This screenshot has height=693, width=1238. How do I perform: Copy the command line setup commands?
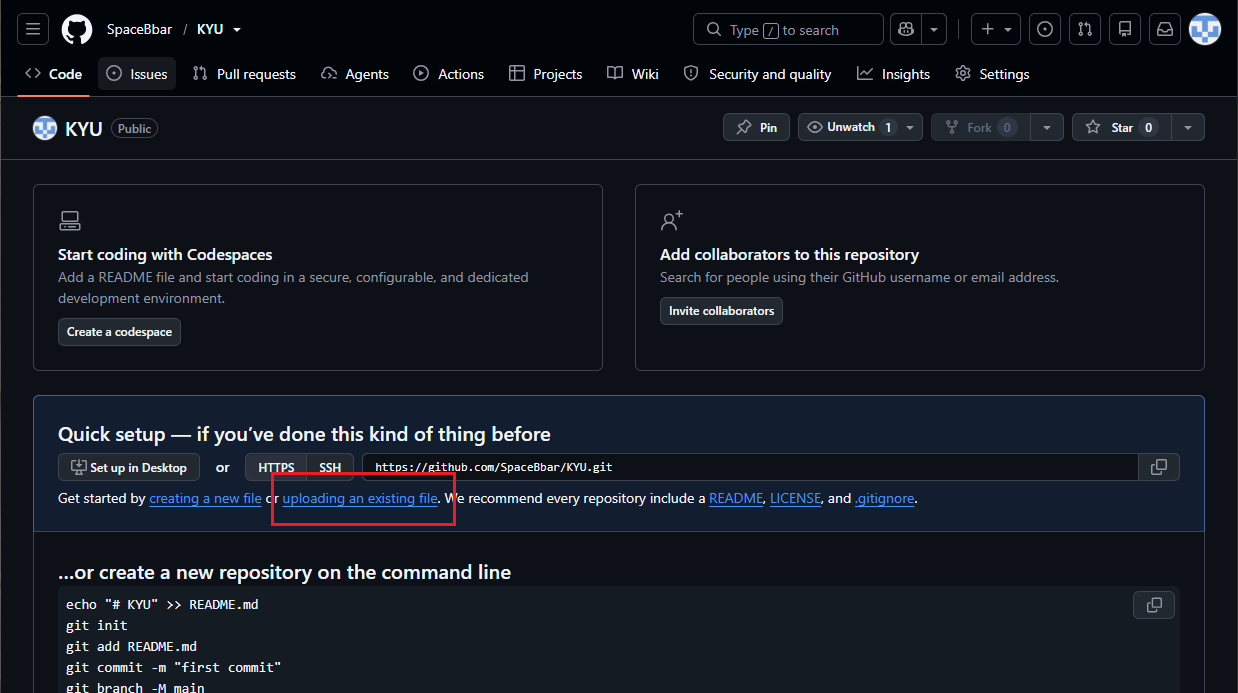coord(1154,605)
